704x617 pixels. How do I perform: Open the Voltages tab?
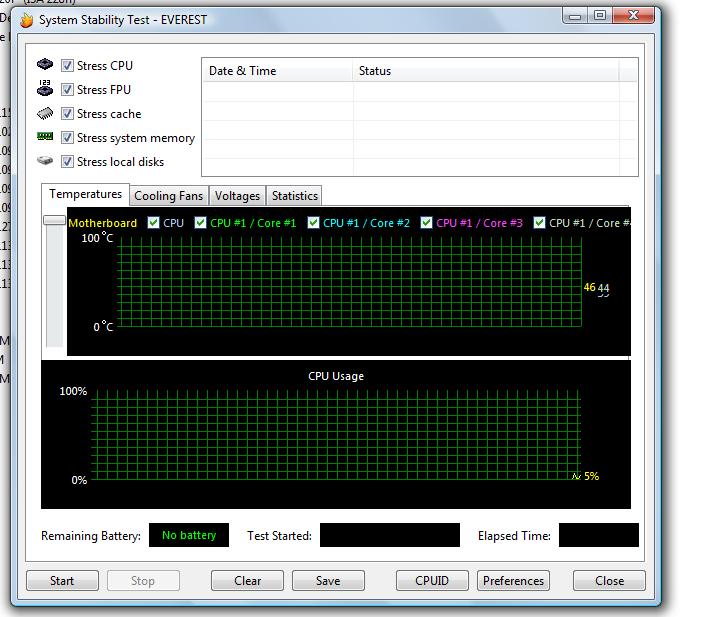(238, 196)
